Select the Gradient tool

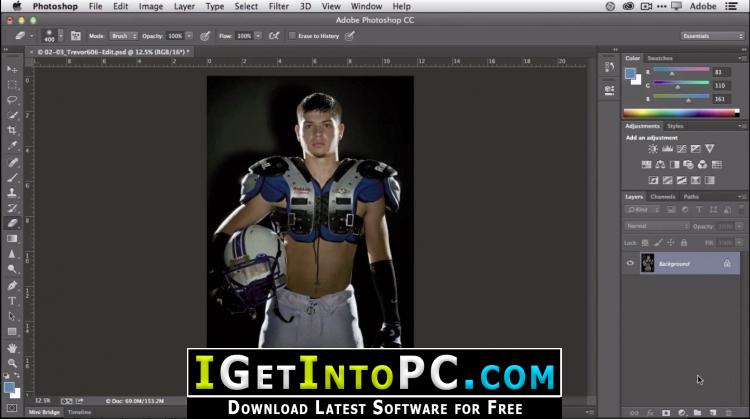[12, 239]
